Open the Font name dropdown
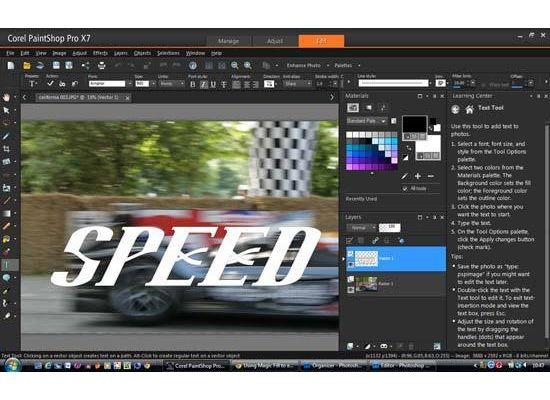 130,84
